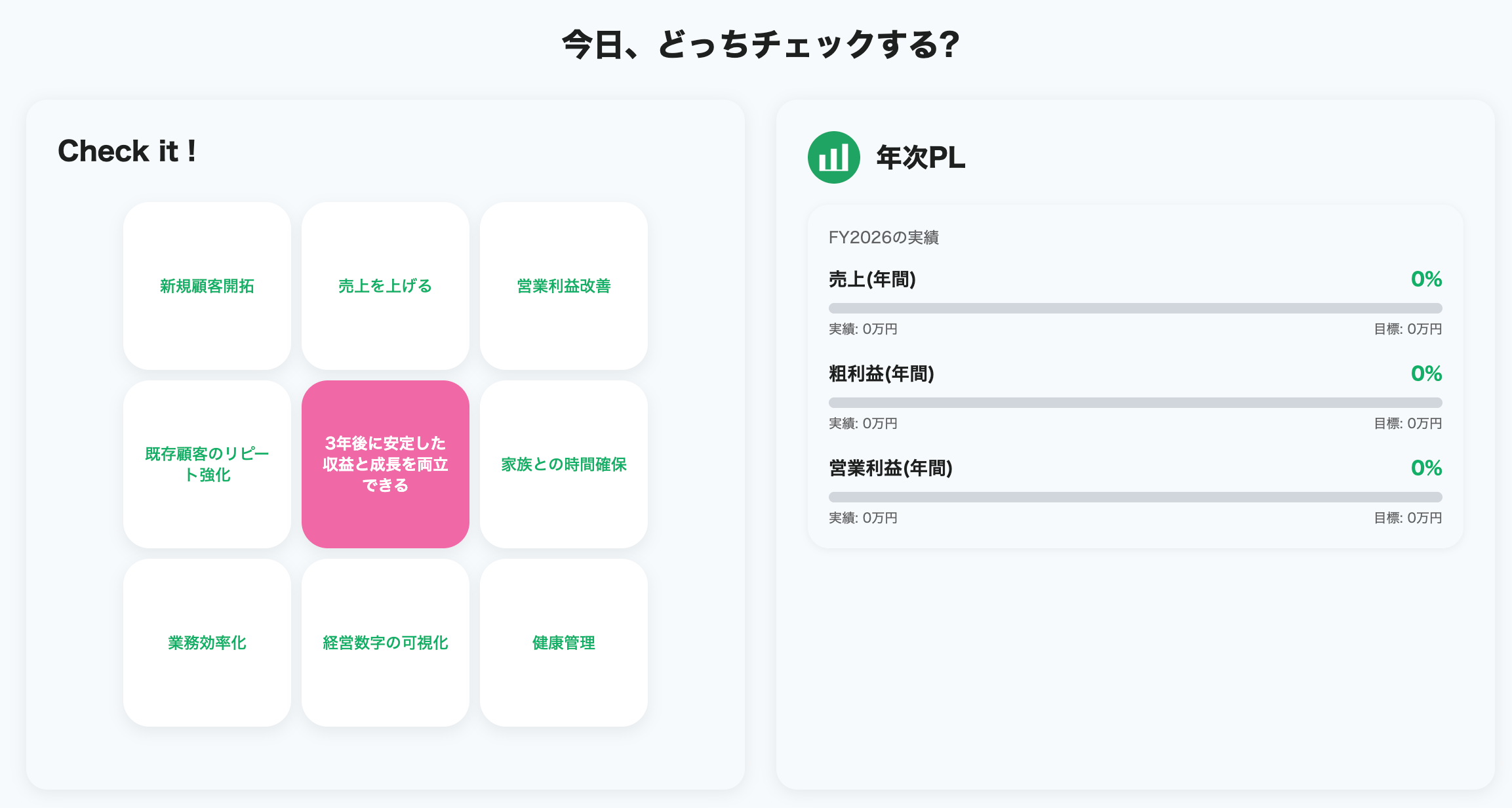Open the 営業利益改善 tile
This screenshot has height=808, width=1512.
click(564, 286)
